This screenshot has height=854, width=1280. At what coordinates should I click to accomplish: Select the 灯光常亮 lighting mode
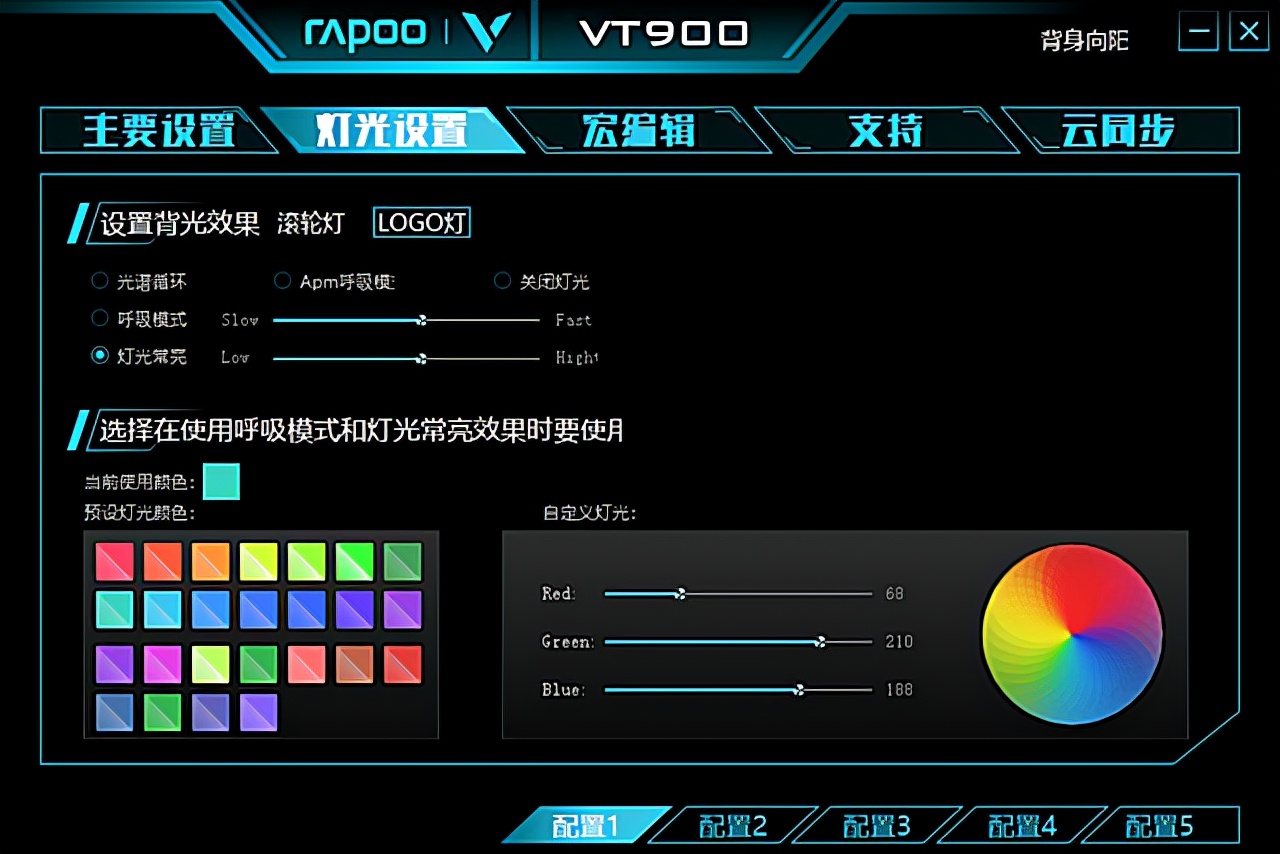[100, 356]
